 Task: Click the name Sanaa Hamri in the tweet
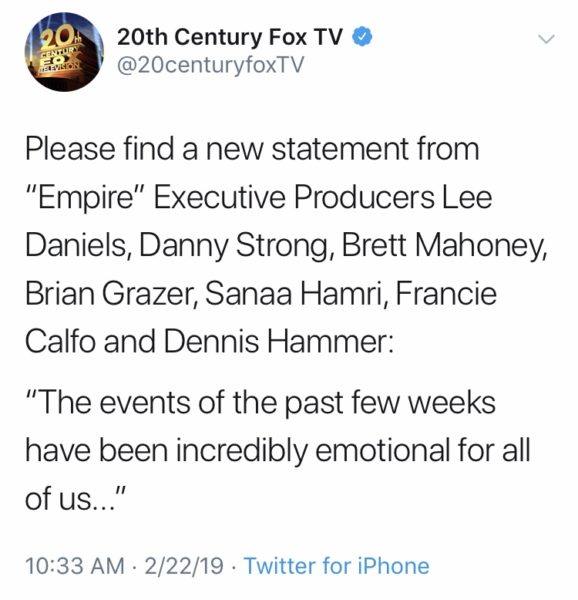tap(295, 293)
